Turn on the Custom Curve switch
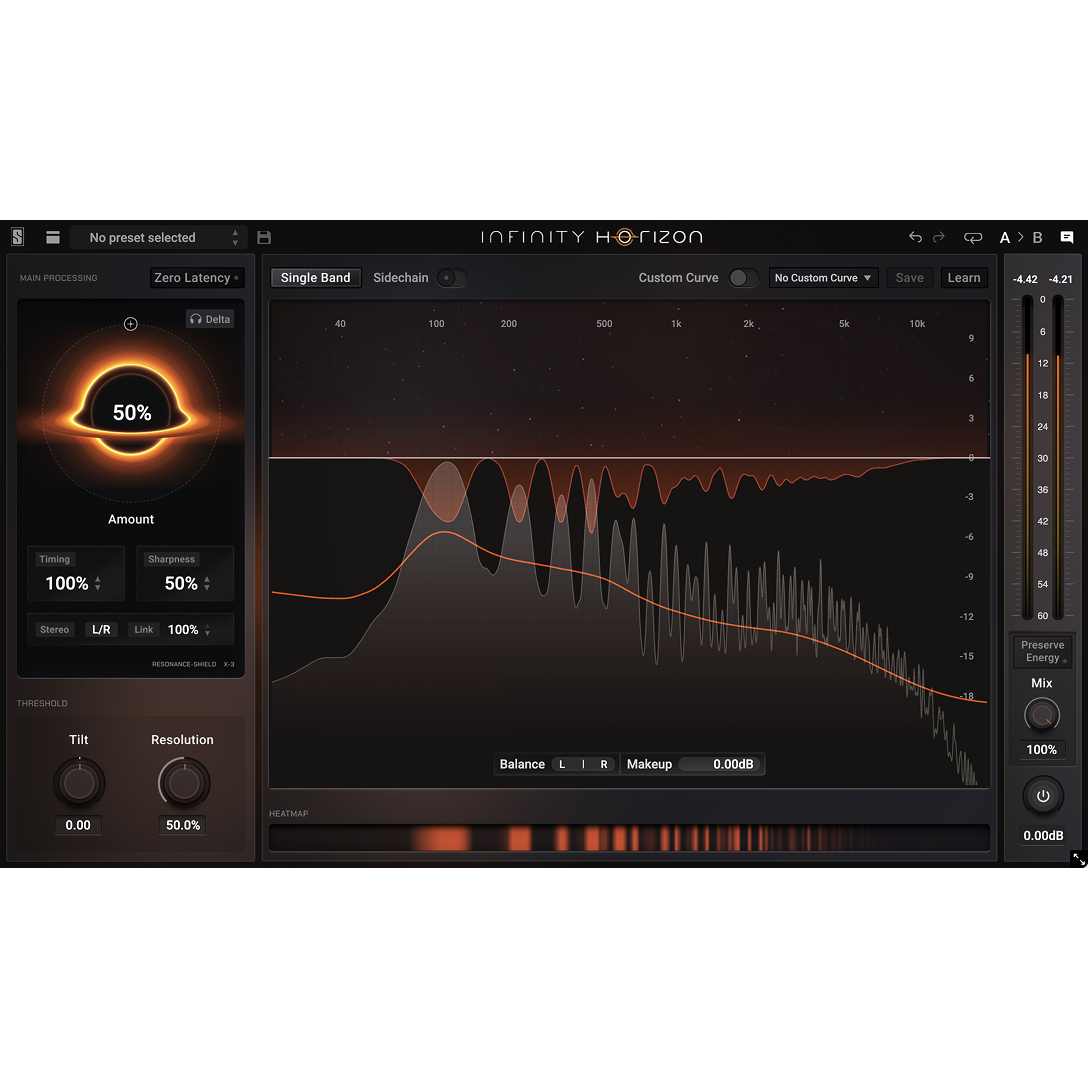This screenshot has width=1088, height=1088. (744, 278)
